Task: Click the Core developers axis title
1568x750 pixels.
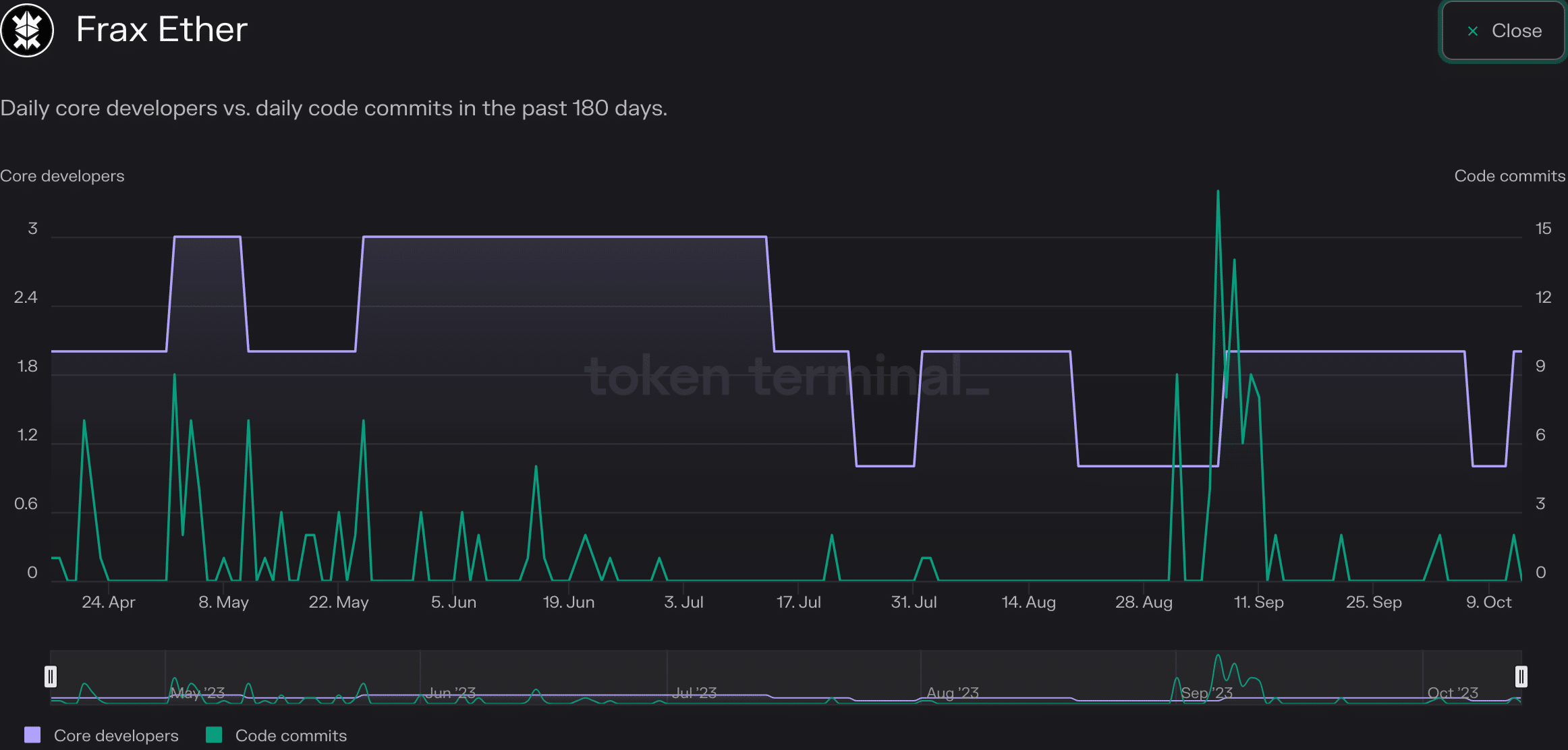Action: click(x=62, y=176)
